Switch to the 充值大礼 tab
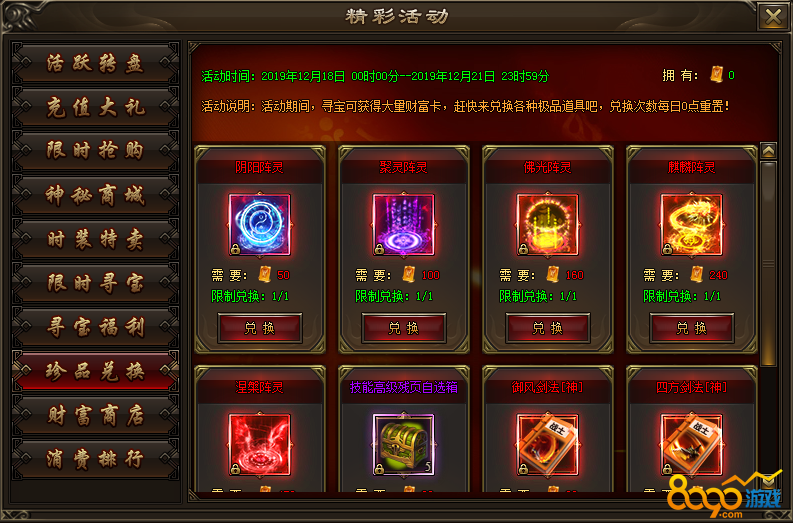The width and height of the screenshot is (793, 523). click(x=96, y=107)
